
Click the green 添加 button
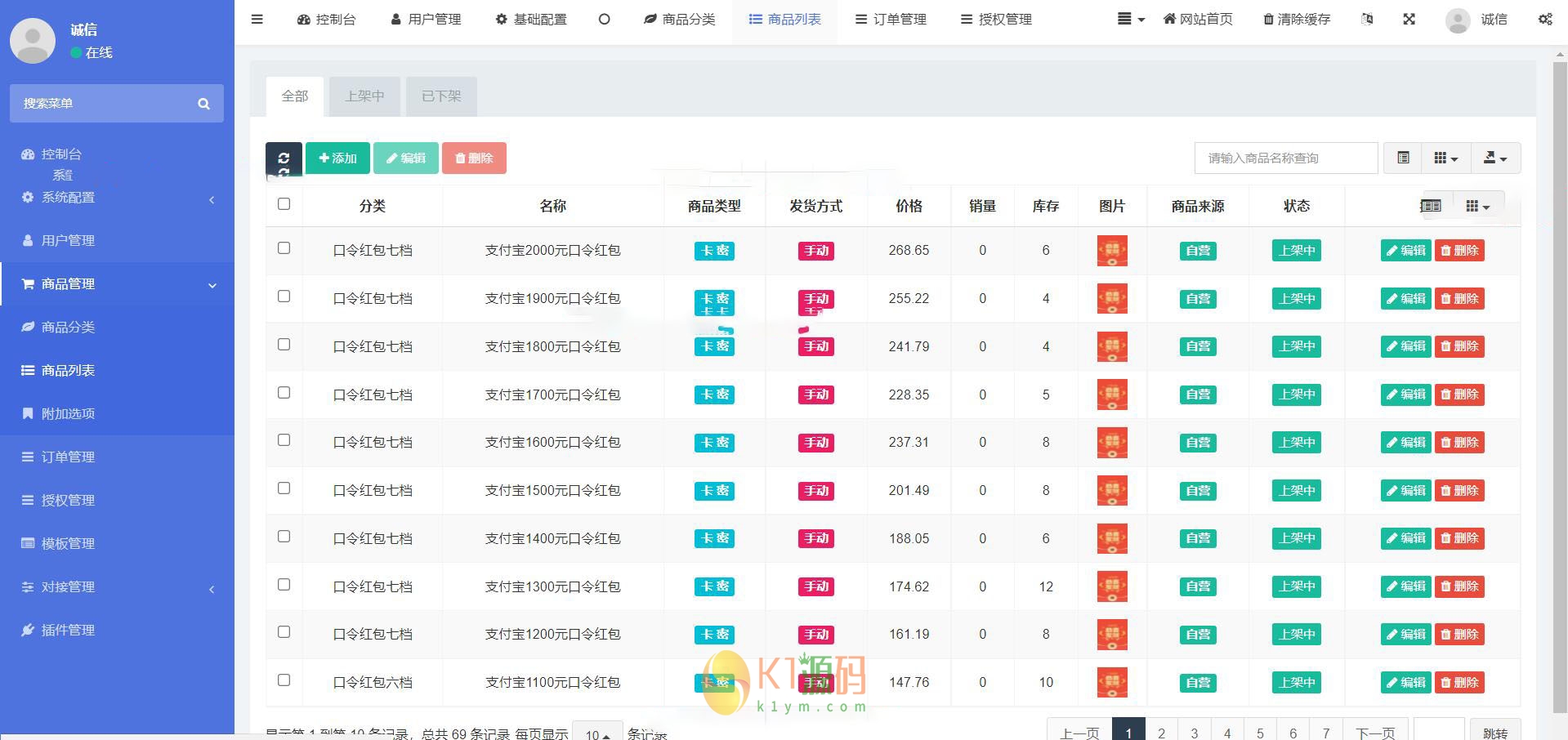tap(337, 158)
